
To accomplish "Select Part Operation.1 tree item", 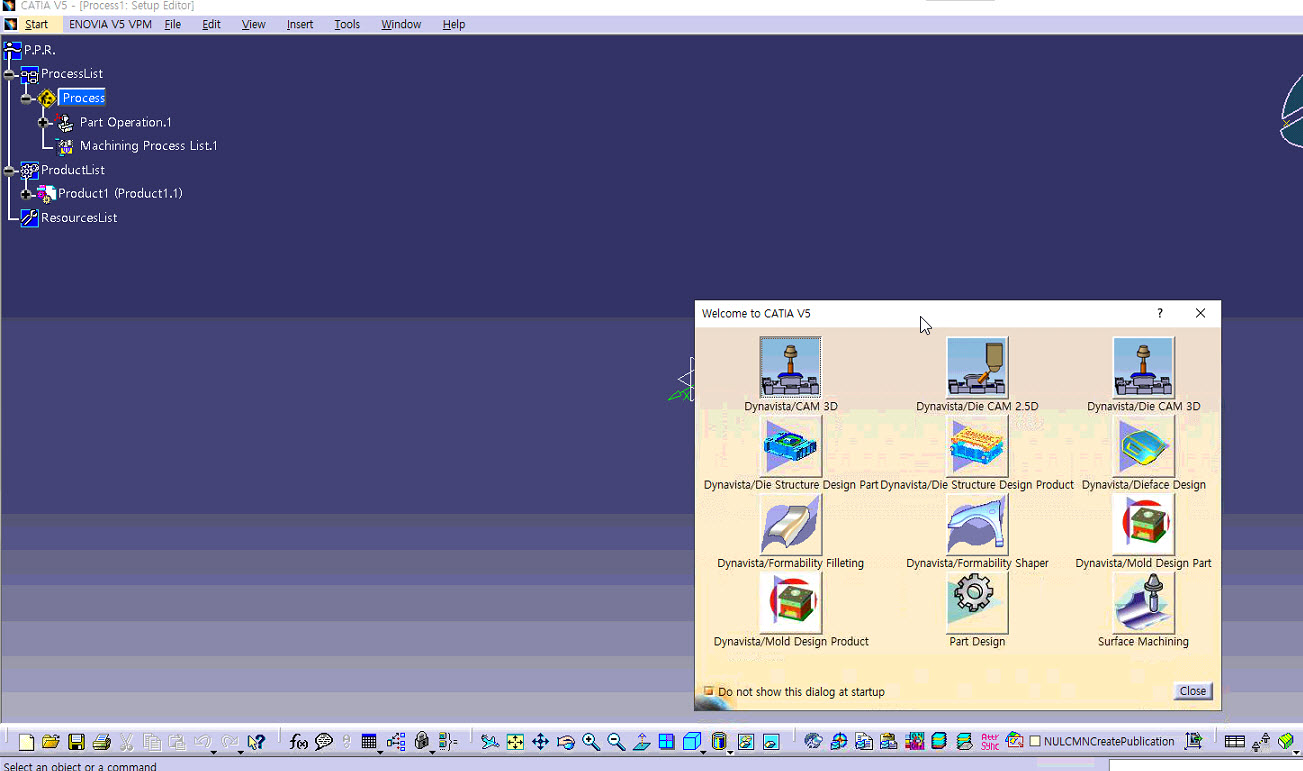I will click(126, 122).
